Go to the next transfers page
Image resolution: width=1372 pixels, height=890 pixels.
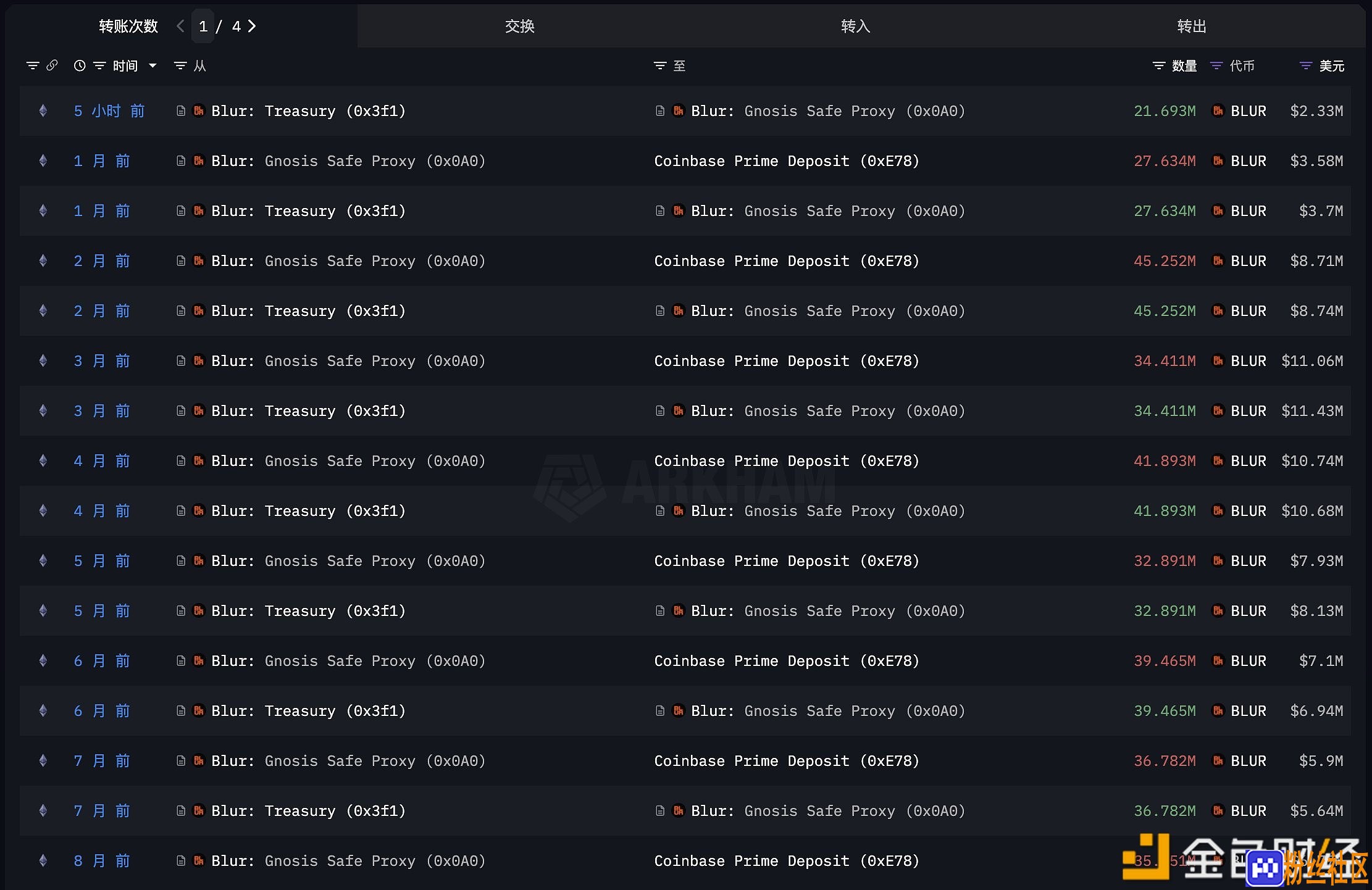tap(252, 26)
